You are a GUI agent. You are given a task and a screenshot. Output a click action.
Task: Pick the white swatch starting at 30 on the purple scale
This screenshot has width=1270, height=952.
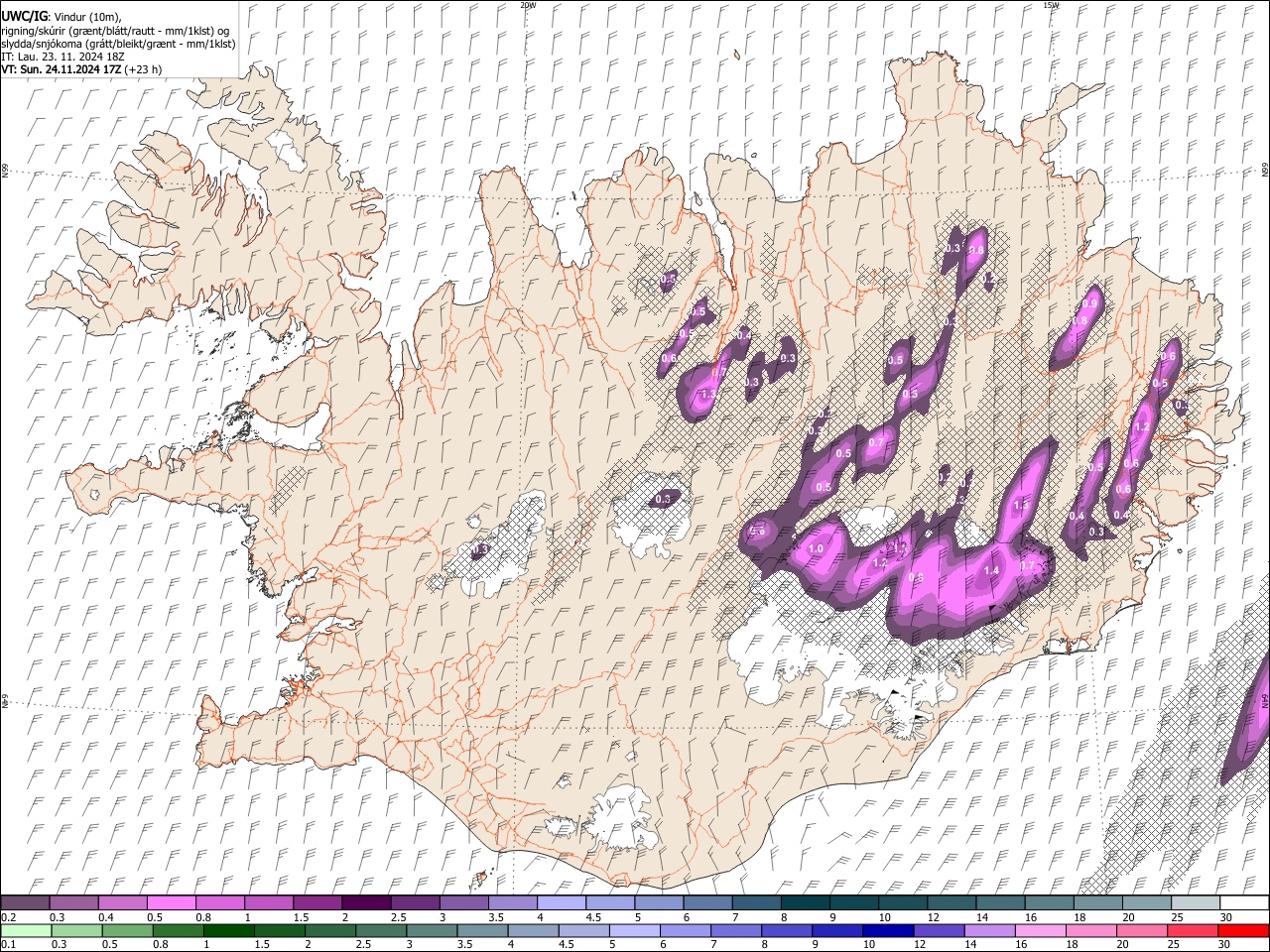coord(1245,902)
